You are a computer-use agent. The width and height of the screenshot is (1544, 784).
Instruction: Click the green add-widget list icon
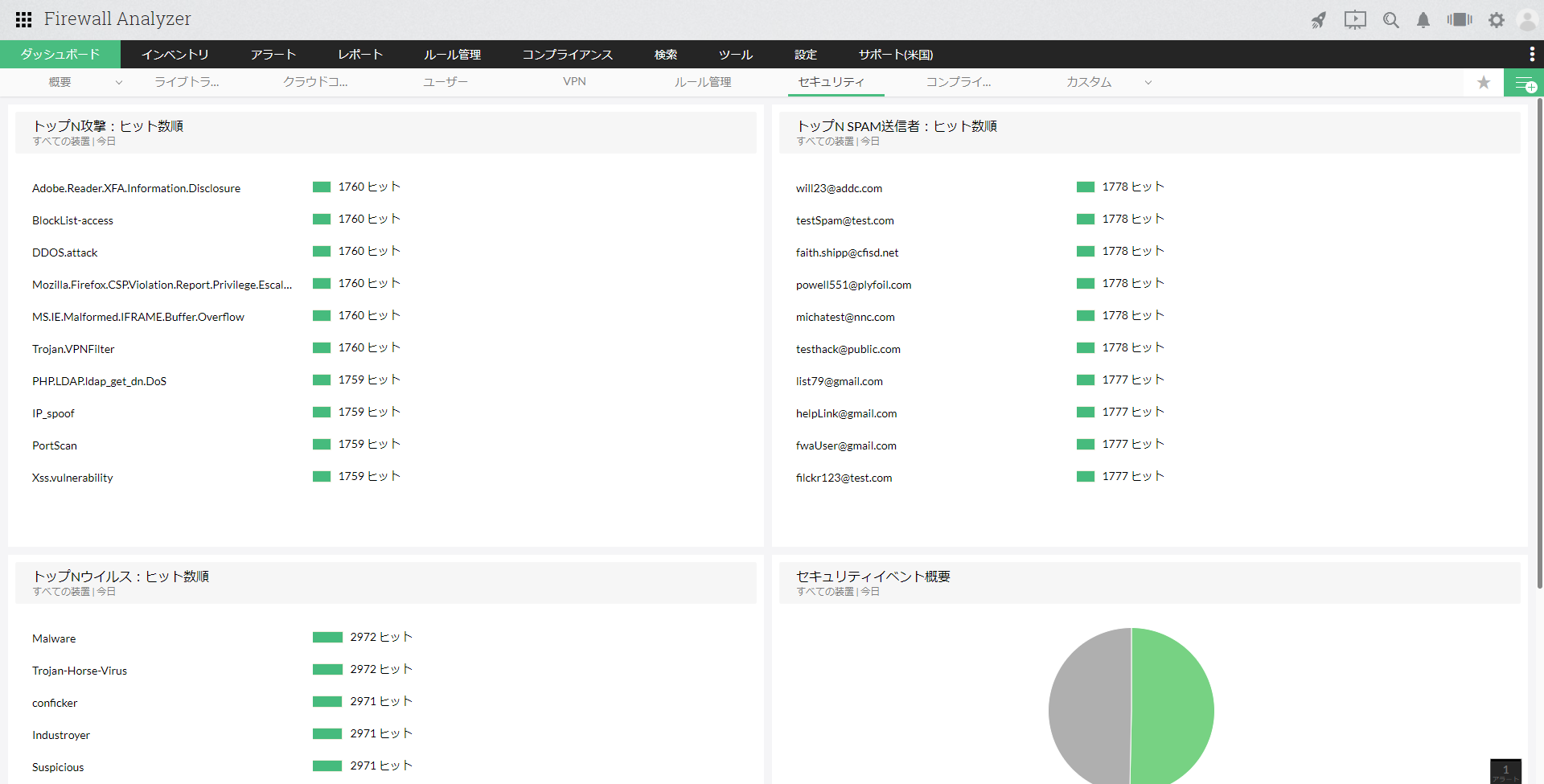[x=1524, y=83]
